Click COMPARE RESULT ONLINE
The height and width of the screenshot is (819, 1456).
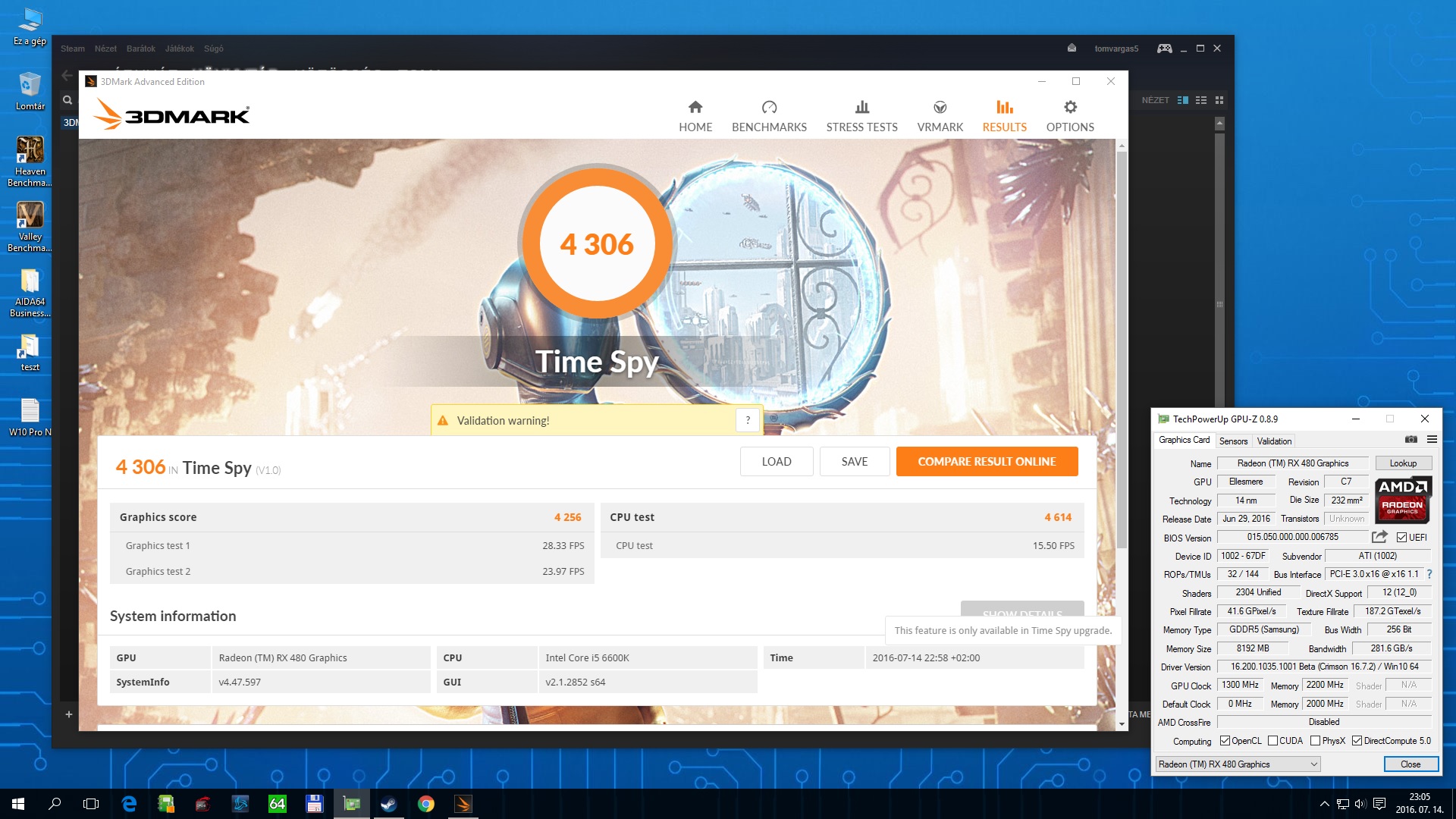(987, 462)
